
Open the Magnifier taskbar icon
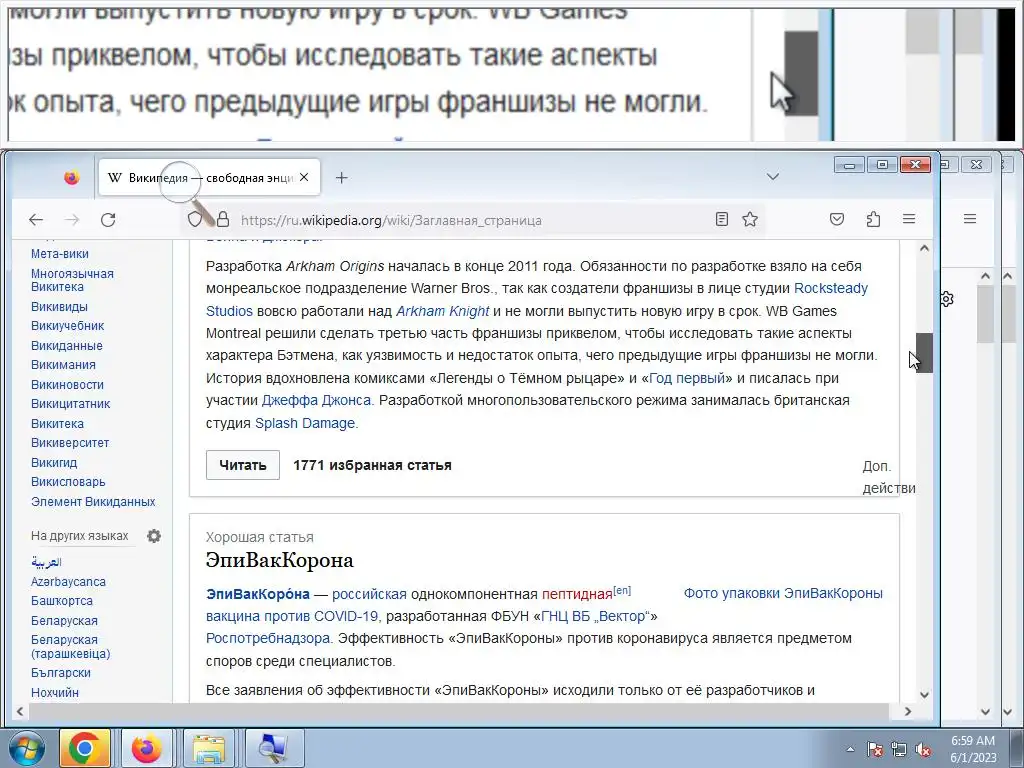pyautogui.click(x=274, y=748)
